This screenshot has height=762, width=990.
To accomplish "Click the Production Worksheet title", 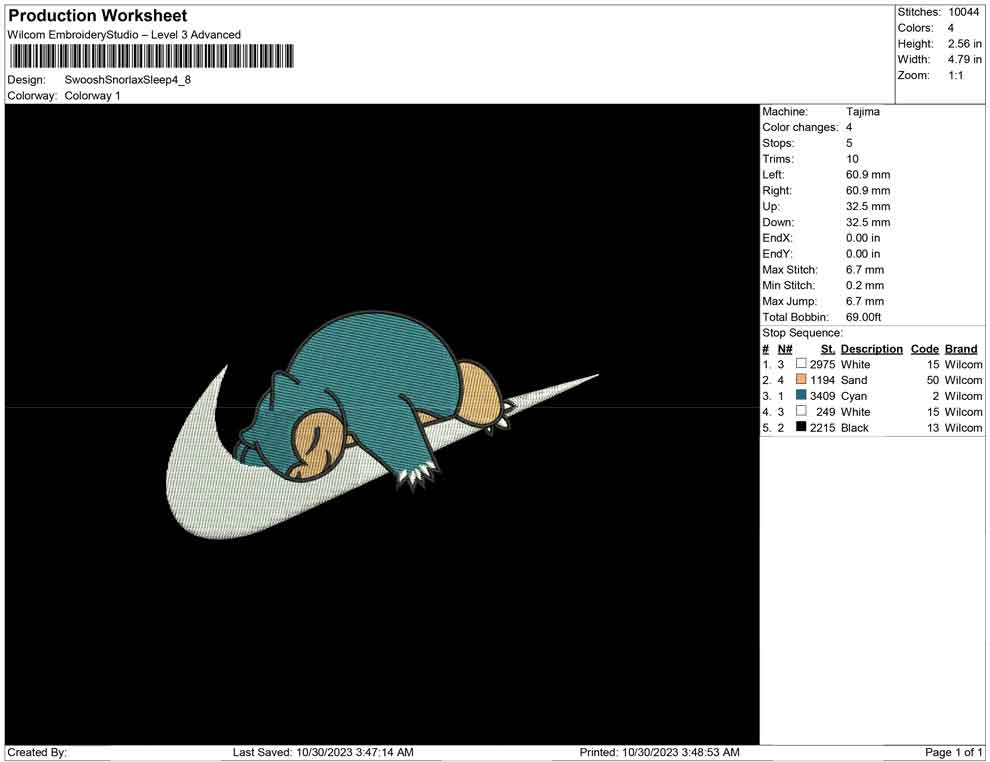I will (x=97, y=16).
